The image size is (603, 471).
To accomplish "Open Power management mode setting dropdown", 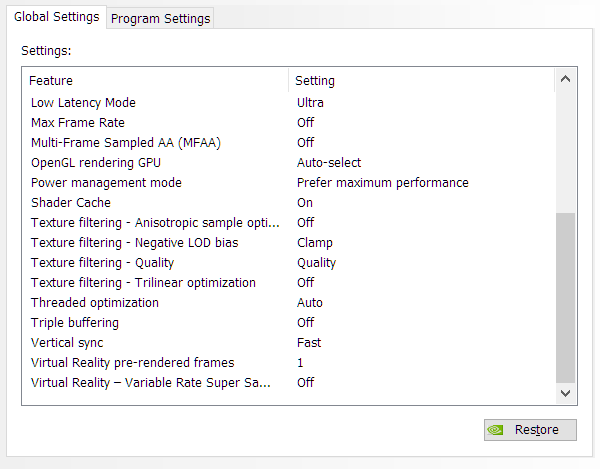I will coord(382,182).
